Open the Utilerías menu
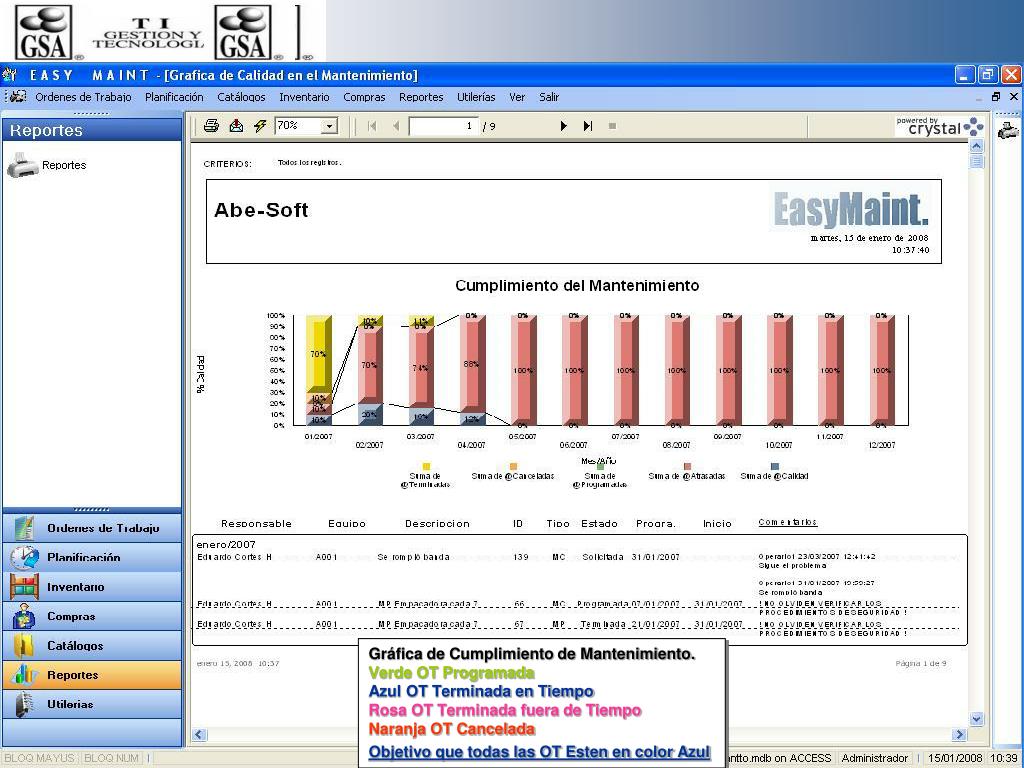1024x768 pixels. tap(476, 97)
